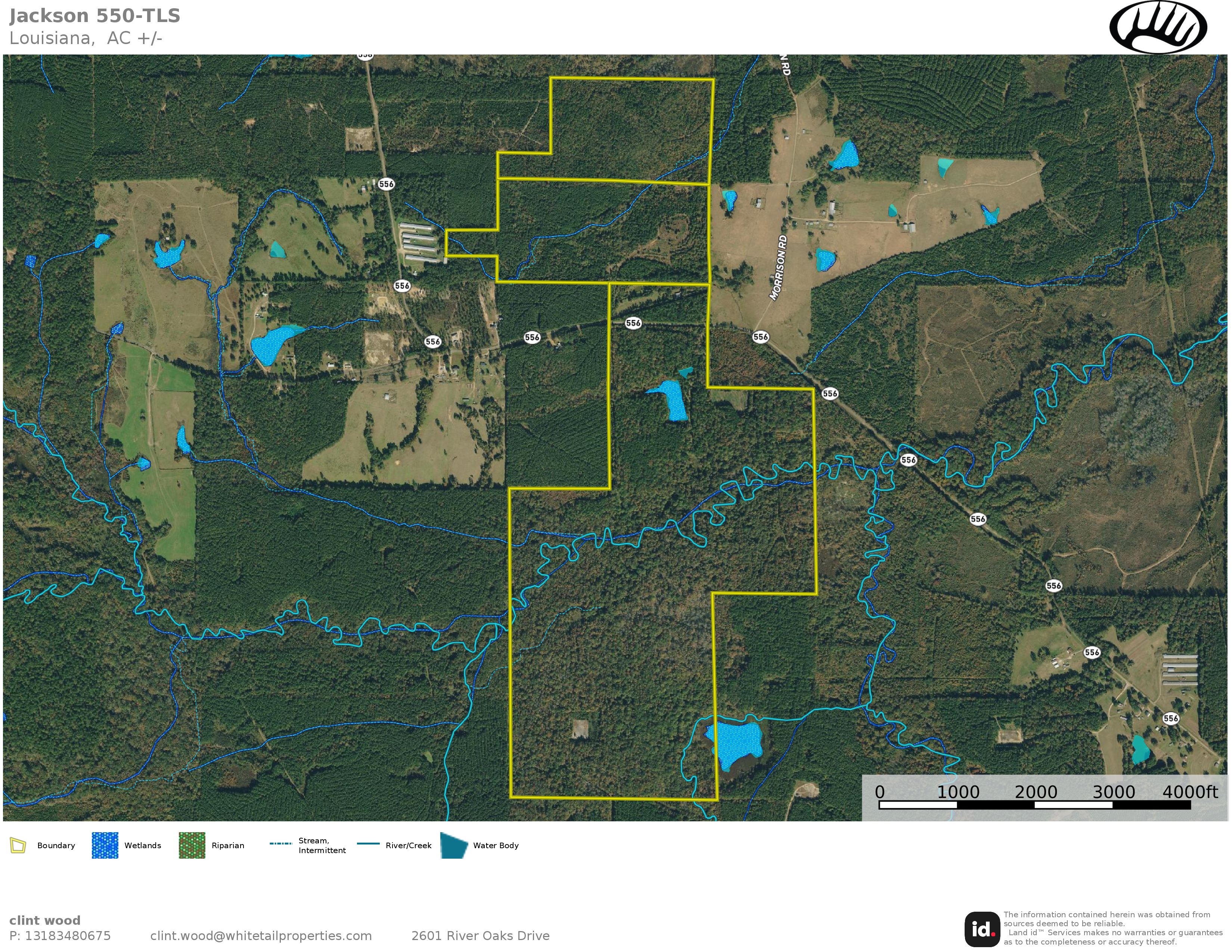Click the Jackson 550-TLS title
This screenshot has height=952, width=1232.
pyautogui.click(x=95, y=16)
